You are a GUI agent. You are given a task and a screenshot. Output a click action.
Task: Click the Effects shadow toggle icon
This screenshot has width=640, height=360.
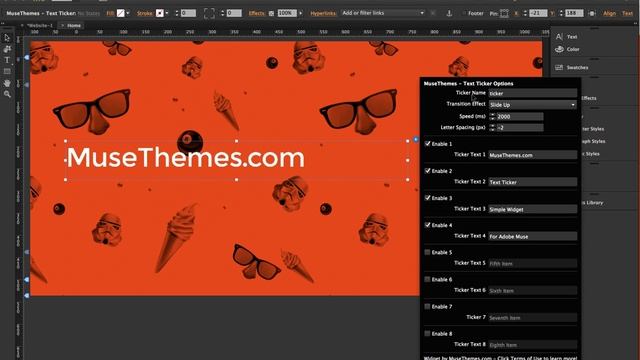click(271, 13)
